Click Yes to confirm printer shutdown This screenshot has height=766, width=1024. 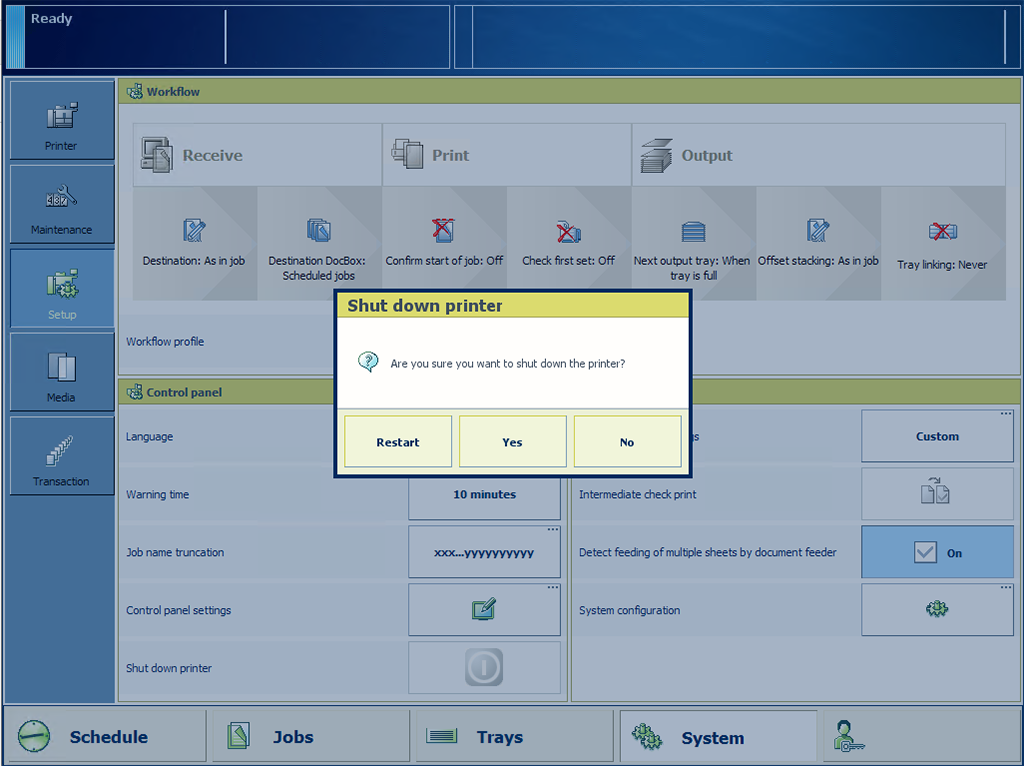tap(512, 442)
